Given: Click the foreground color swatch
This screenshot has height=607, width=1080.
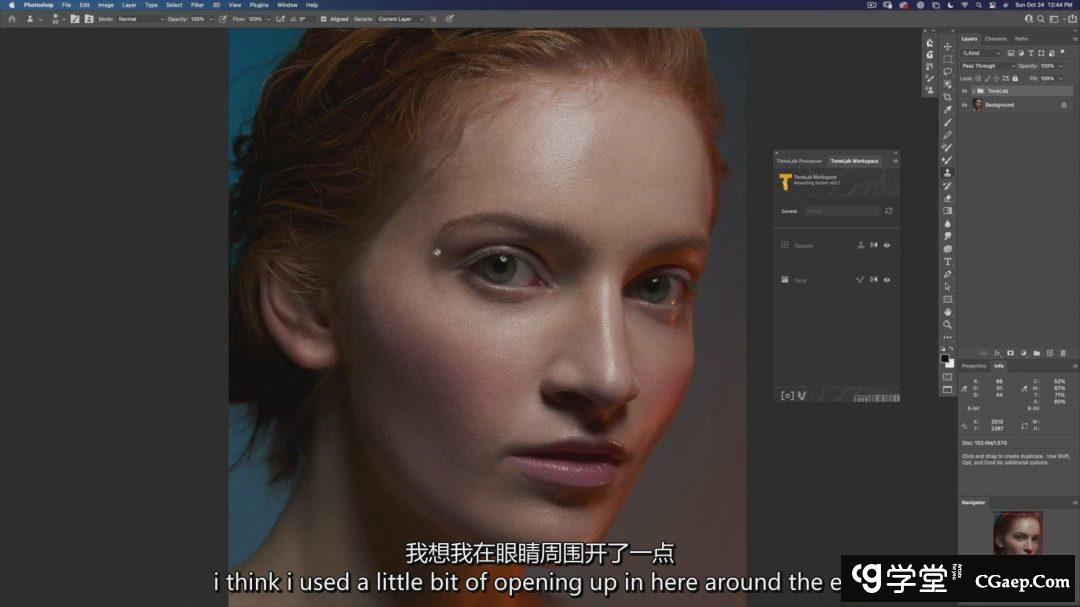Looking at the screenshot, I should (x=944, y=358).
